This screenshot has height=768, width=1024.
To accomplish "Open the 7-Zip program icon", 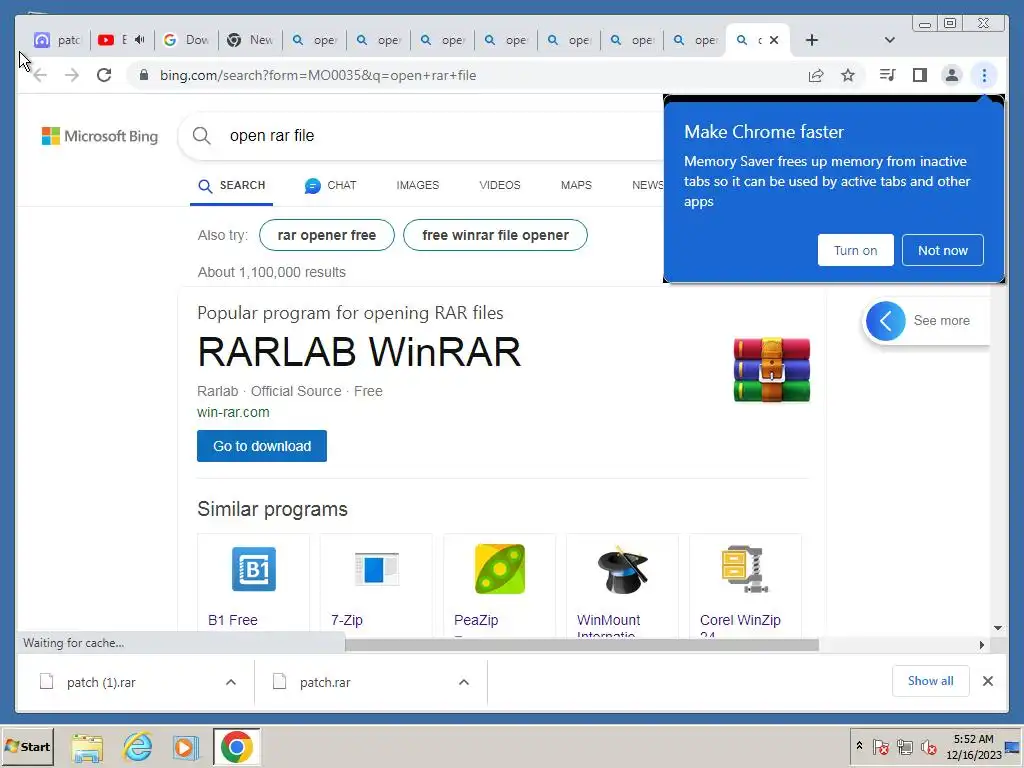I will coord(376,569).
